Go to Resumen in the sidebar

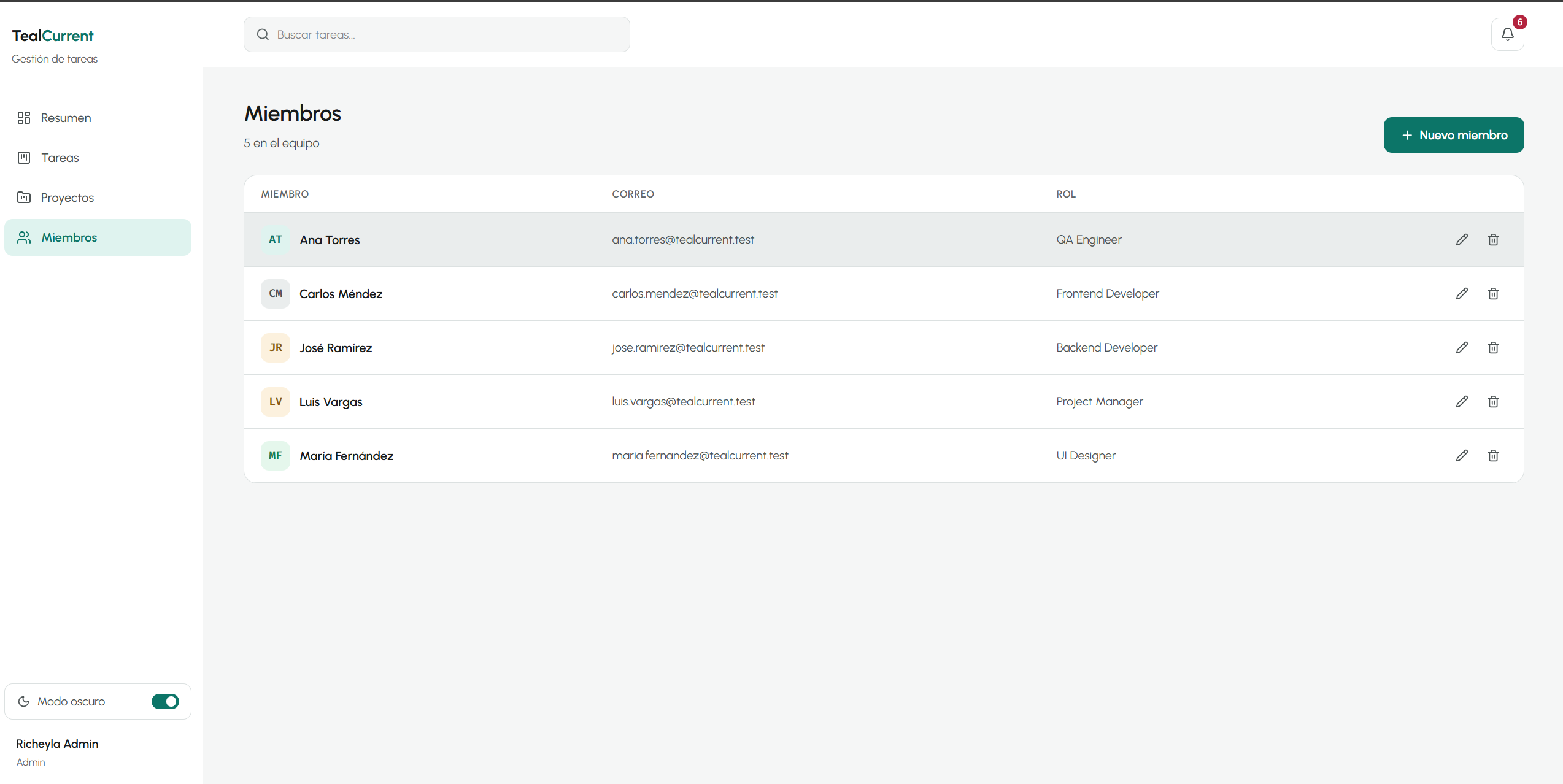pos(98,118)
